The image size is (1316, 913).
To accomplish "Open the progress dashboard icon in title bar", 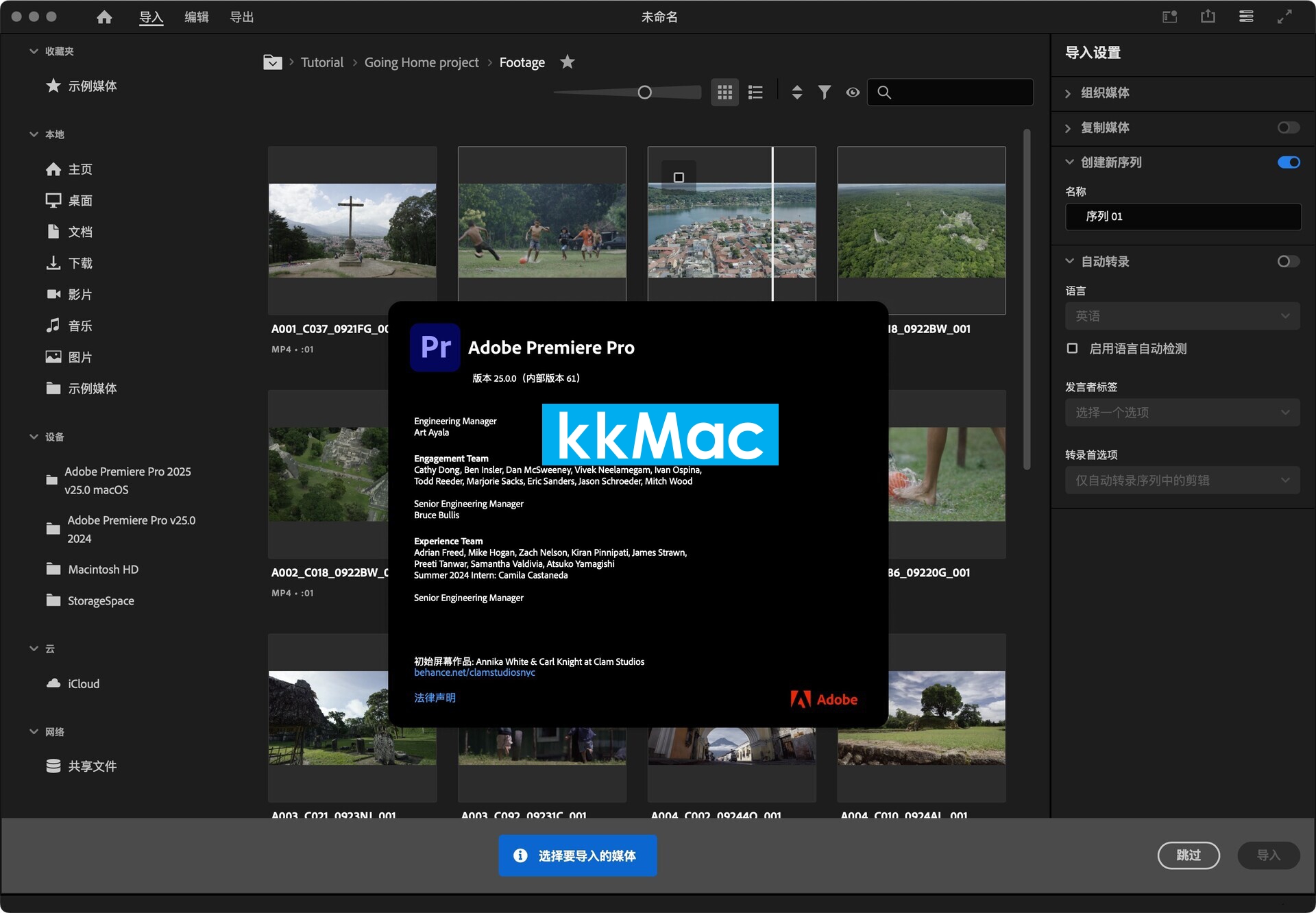I will point(1170,16).
